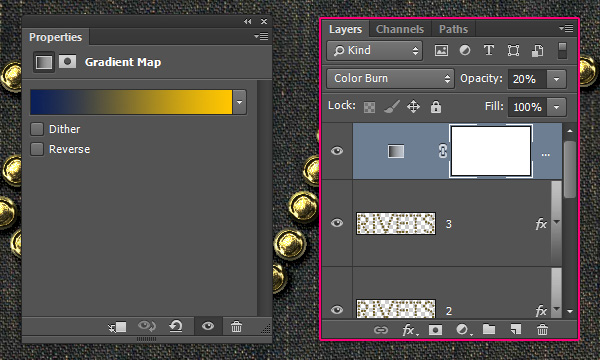This screenshot has height=360, width=600.
Task: Click the blue-to-yellow gradient bar
Action: pyautogui.click(x=131, y=102)
